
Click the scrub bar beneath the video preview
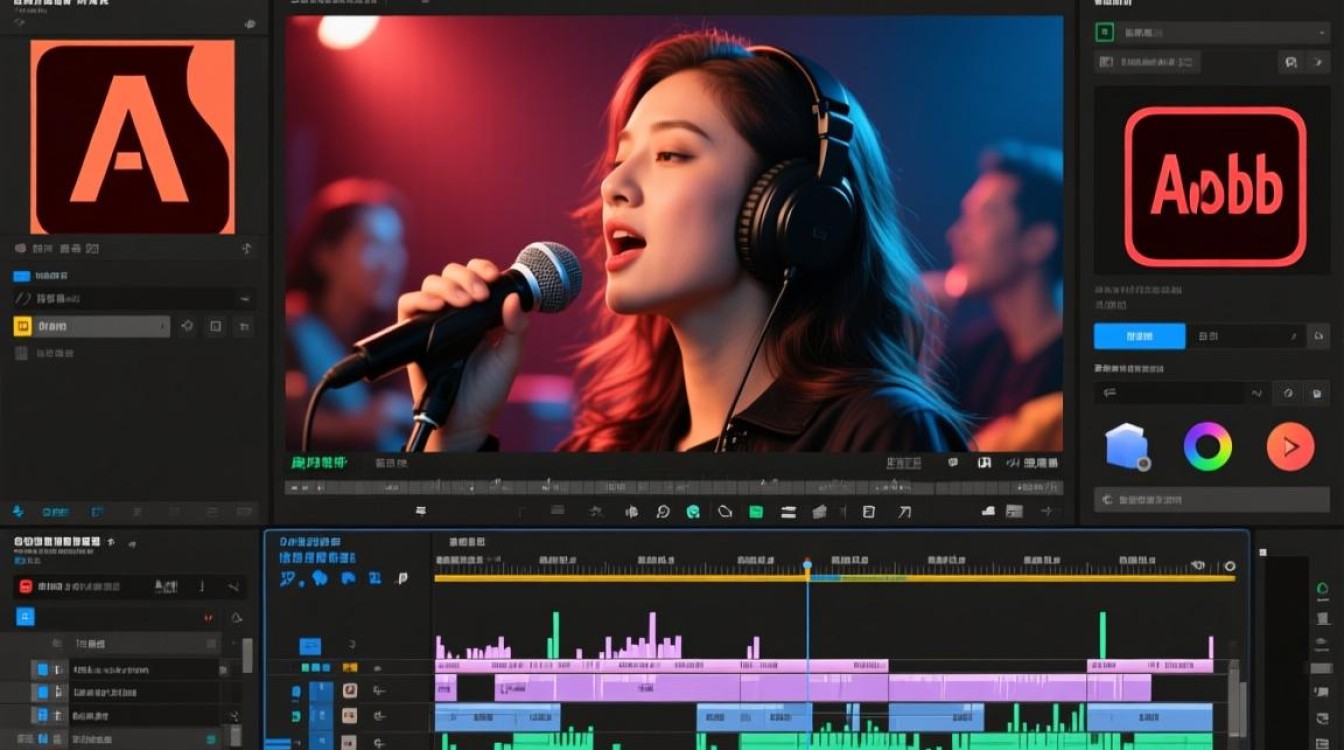(x=674, y=488)
